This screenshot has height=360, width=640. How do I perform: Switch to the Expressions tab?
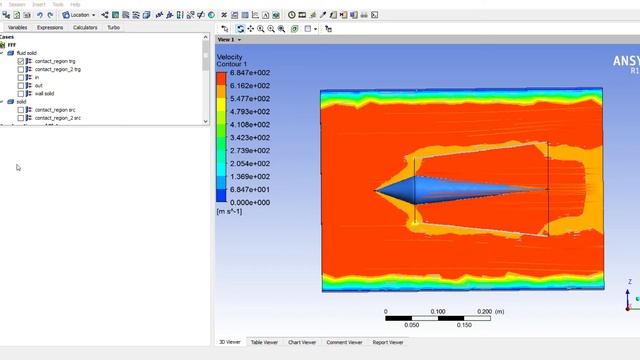click(50, 27)
